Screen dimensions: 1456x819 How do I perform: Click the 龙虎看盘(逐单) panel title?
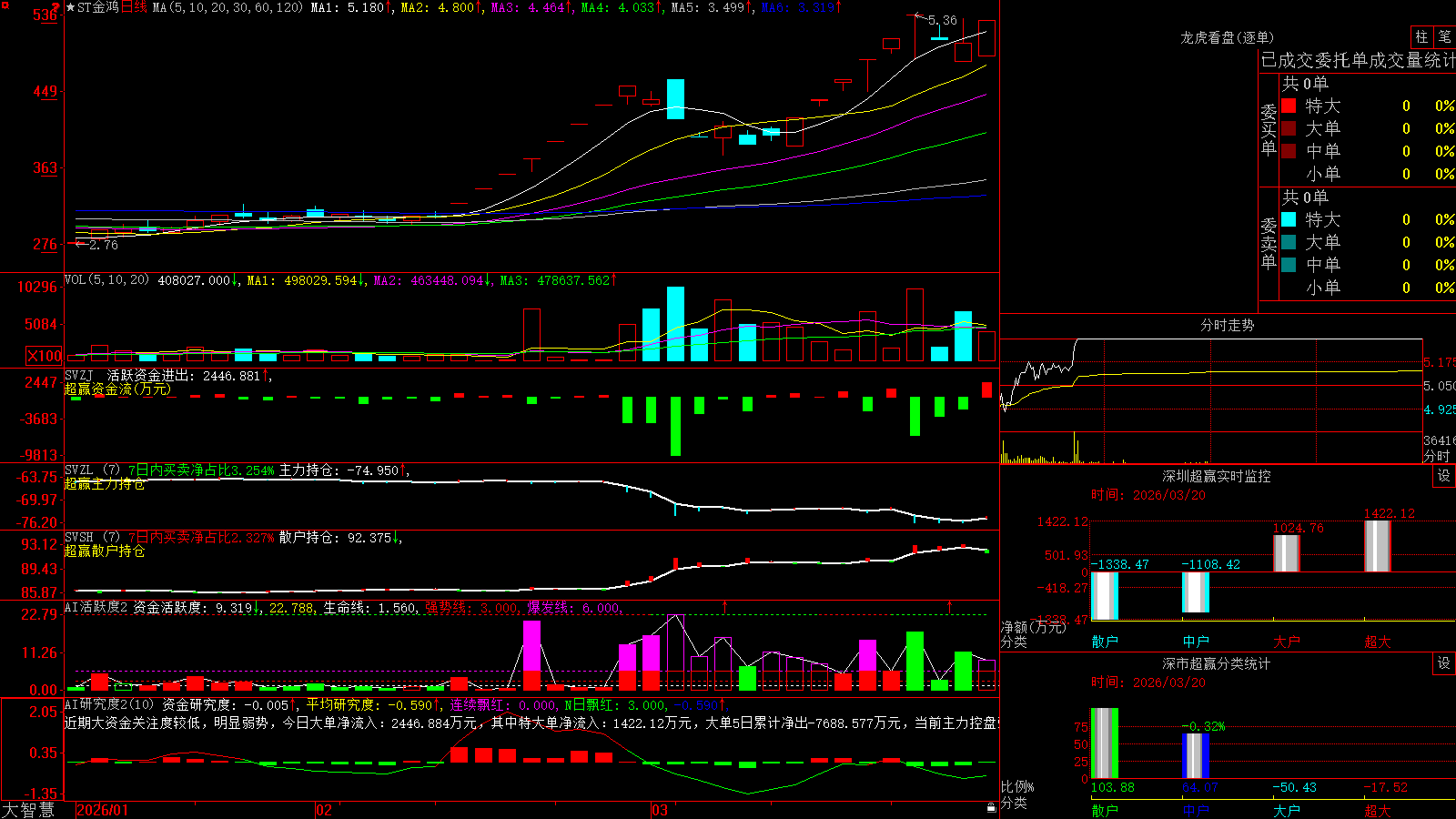click(x=1227, y=37)
